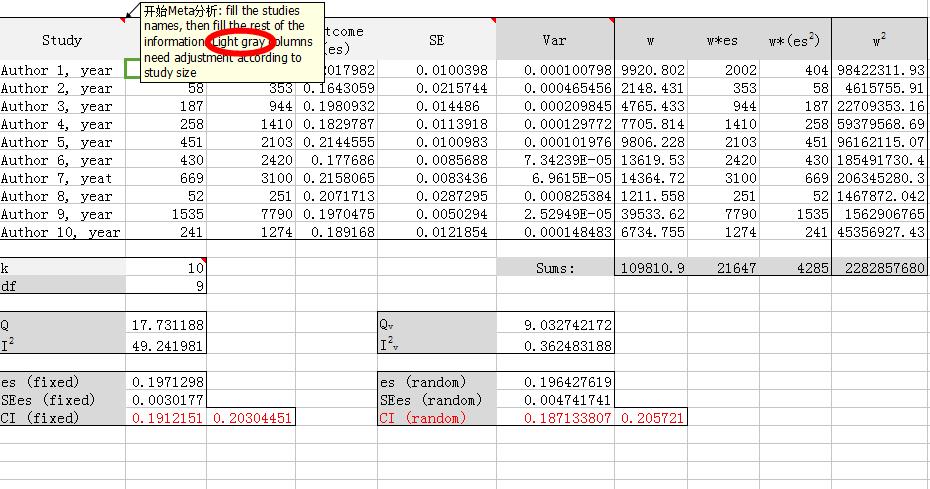Select the k value 10
The image size is (930, 489).
166,268
